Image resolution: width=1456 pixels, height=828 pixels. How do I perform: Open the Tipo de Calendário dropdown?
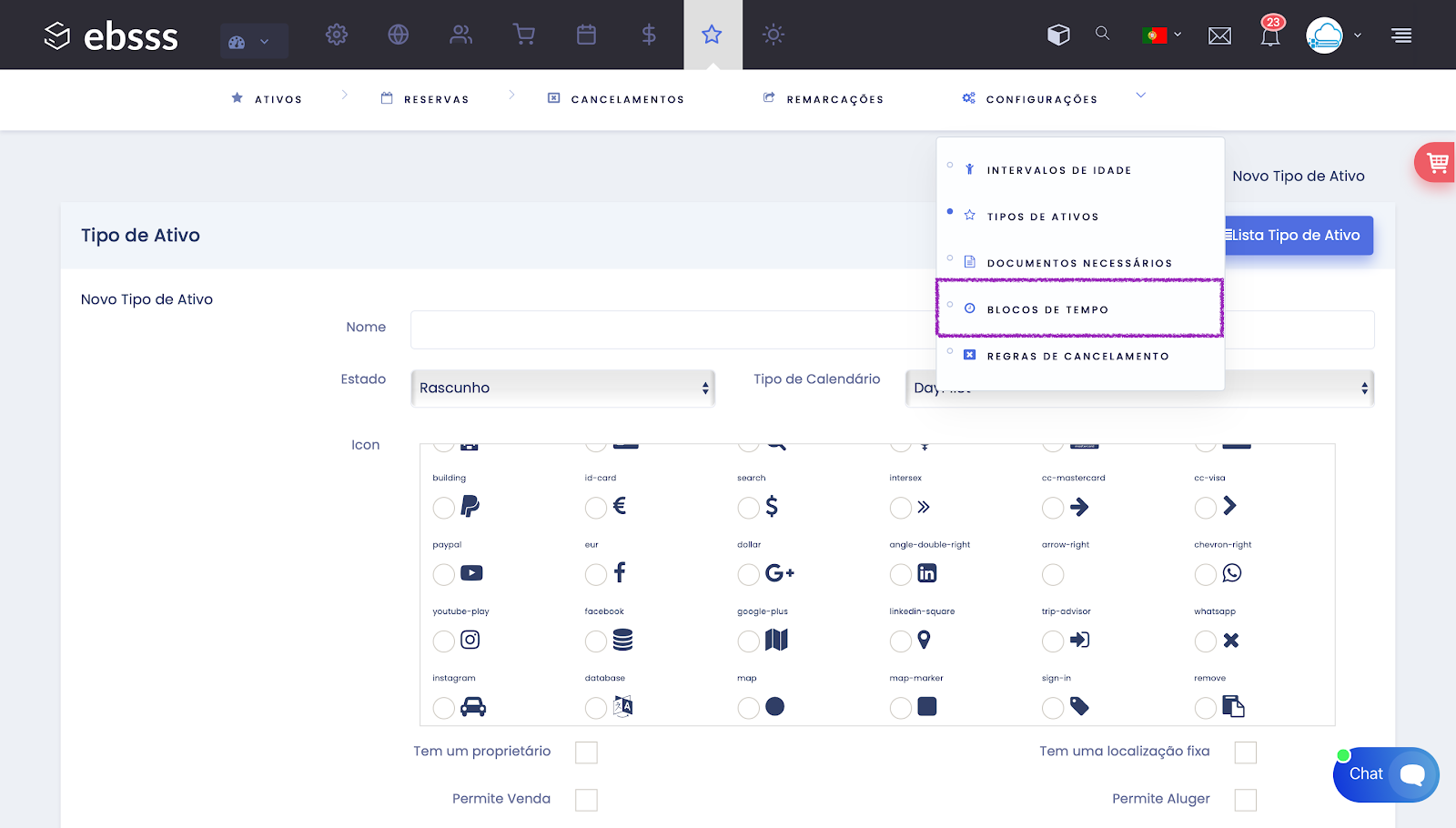pyautogui.click(x=1139, y=388)
